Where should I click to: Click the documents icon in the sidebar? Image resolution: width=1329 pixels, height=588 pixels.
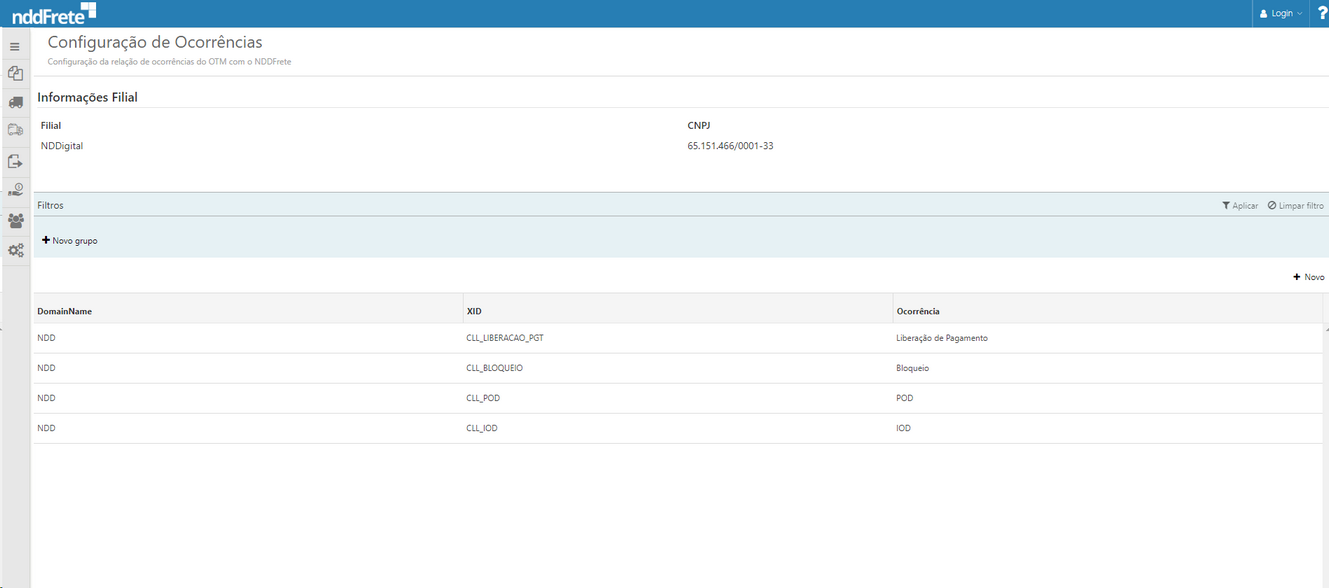tap(15, 74)
